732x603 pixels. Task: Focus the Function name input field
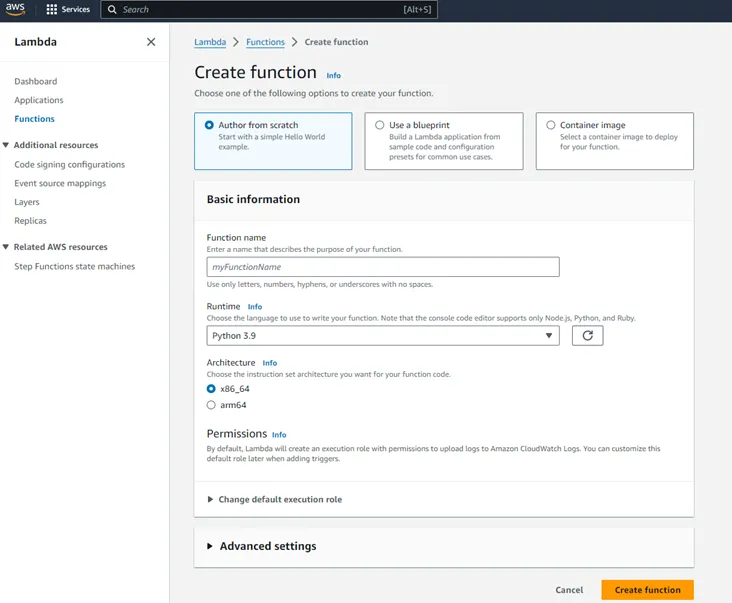tap(383, 267)
